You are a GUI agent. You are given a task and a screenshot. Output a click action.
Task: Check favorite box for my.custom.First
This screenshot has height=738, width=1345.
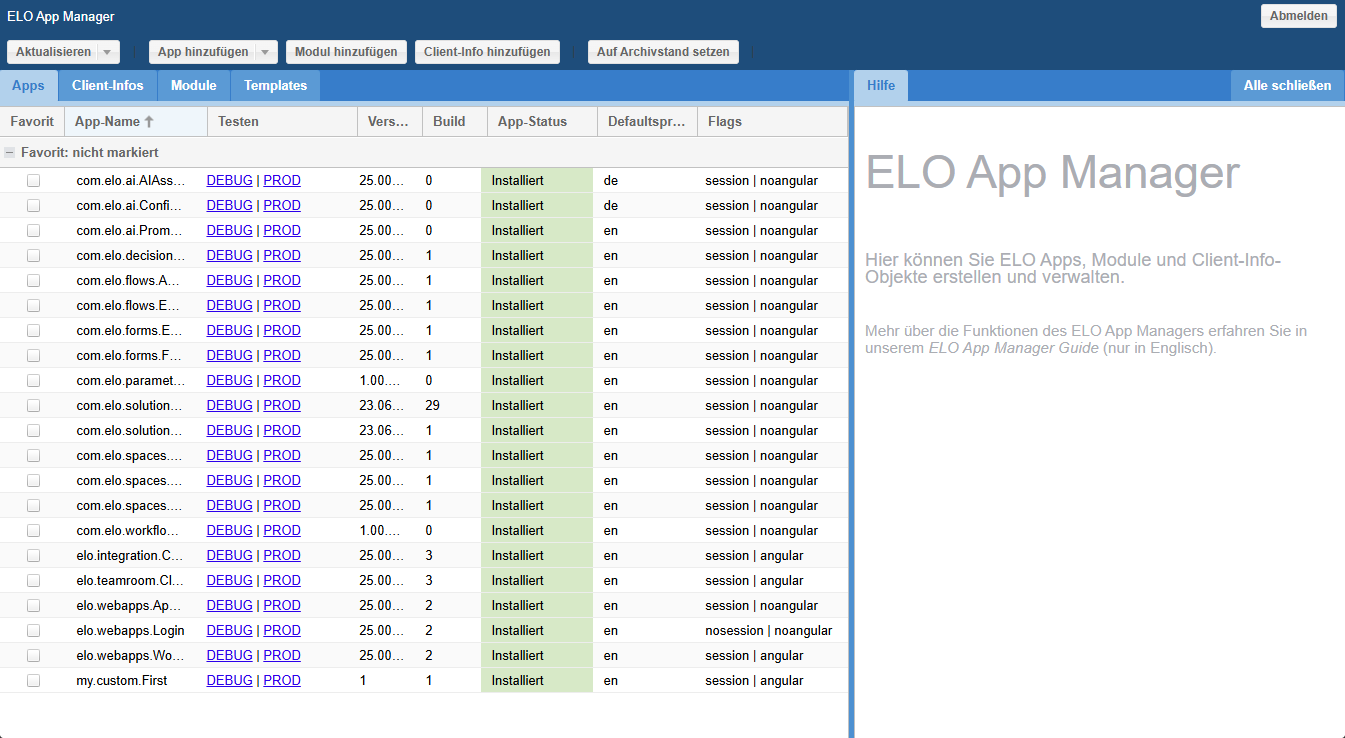pos(33,681)
